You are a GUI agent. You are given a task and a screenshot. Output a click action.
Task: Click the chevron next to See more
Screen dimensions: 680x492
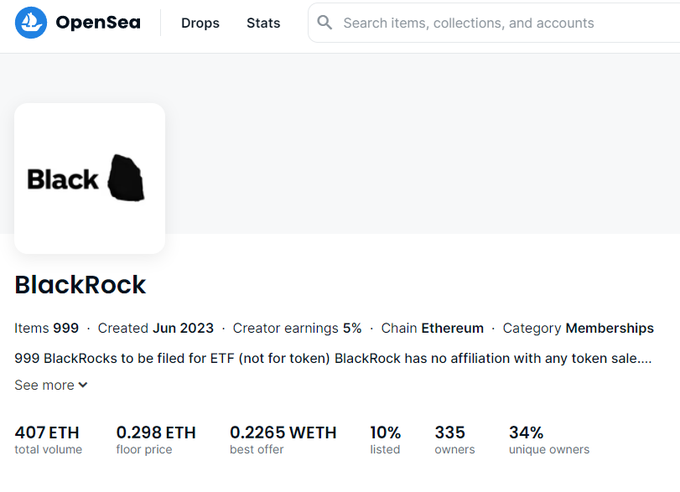point(83,385)
